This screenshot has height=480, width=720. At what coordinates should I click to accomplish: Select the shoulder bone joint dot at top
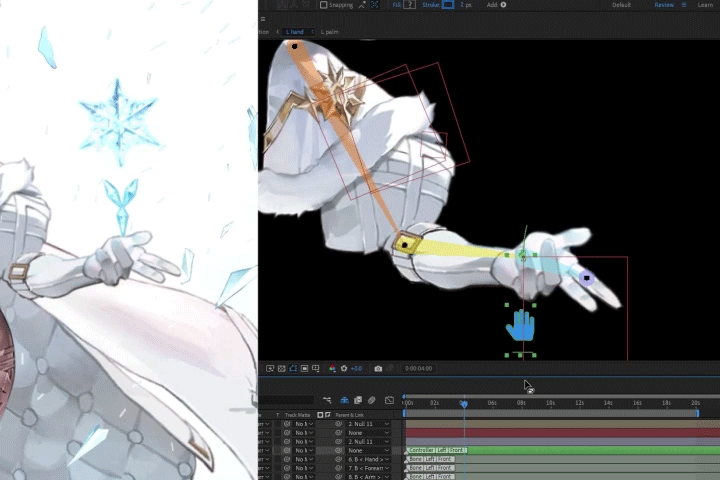click(x=295, y=46)
